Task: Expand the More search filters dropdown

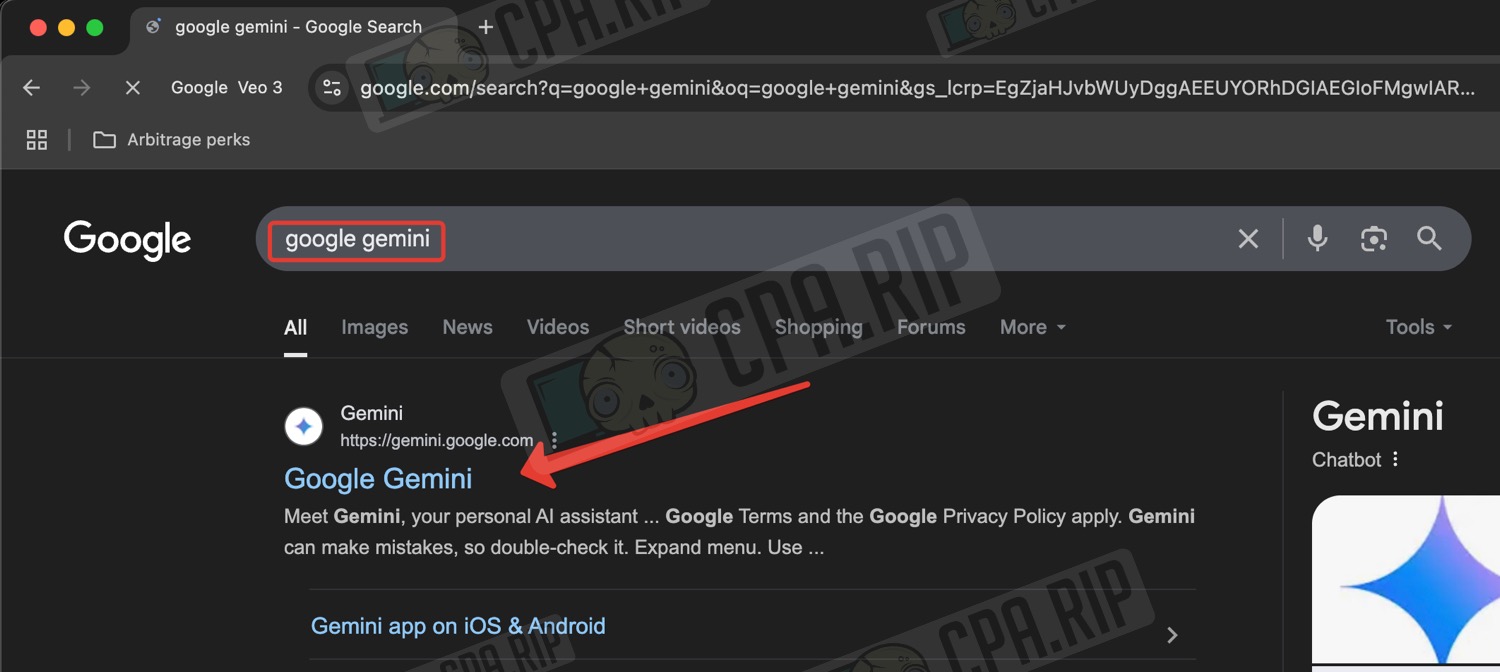Action: pos(1033,327)
